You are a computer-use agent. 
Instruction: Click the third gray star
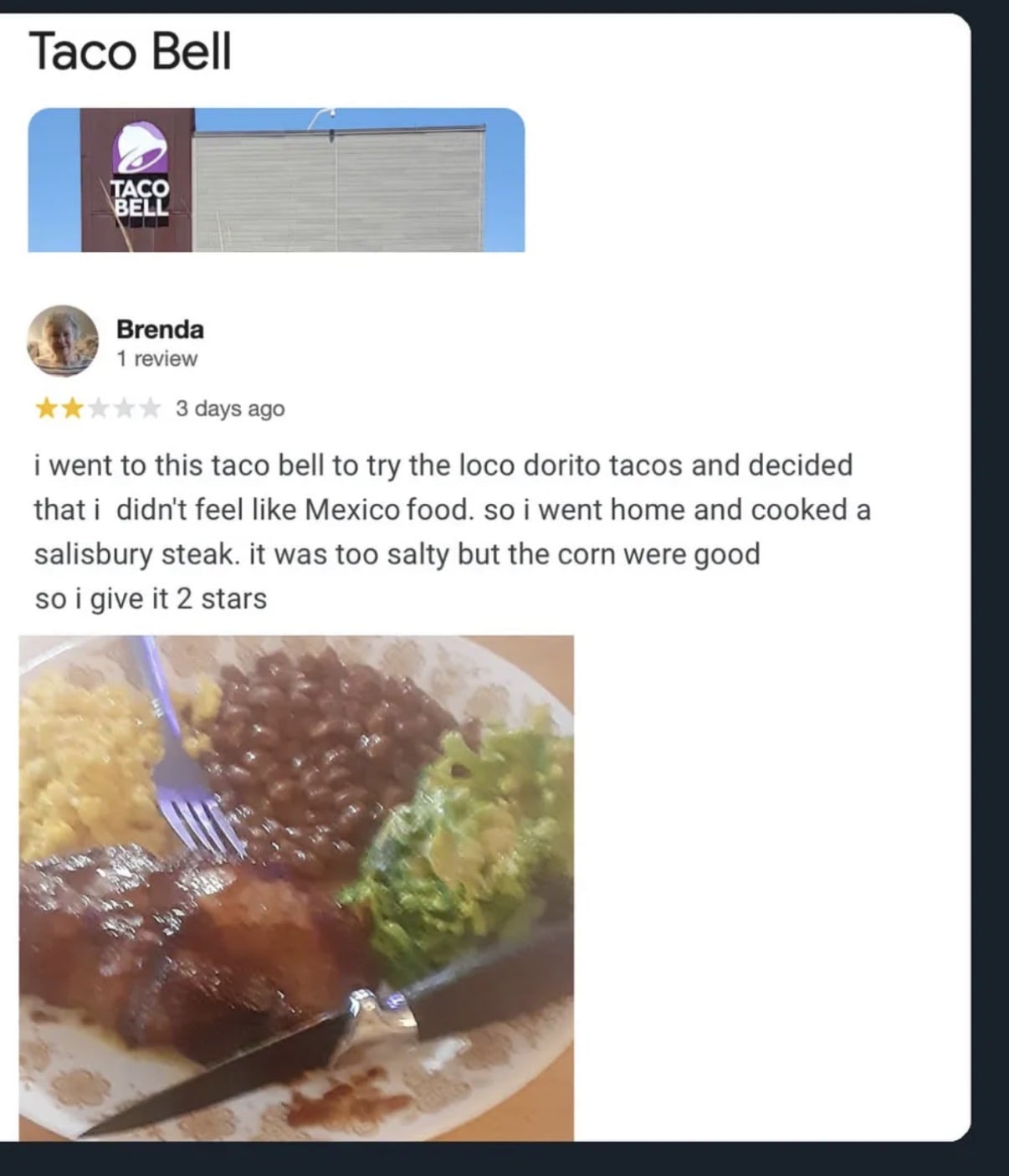(x=98, y=408)
